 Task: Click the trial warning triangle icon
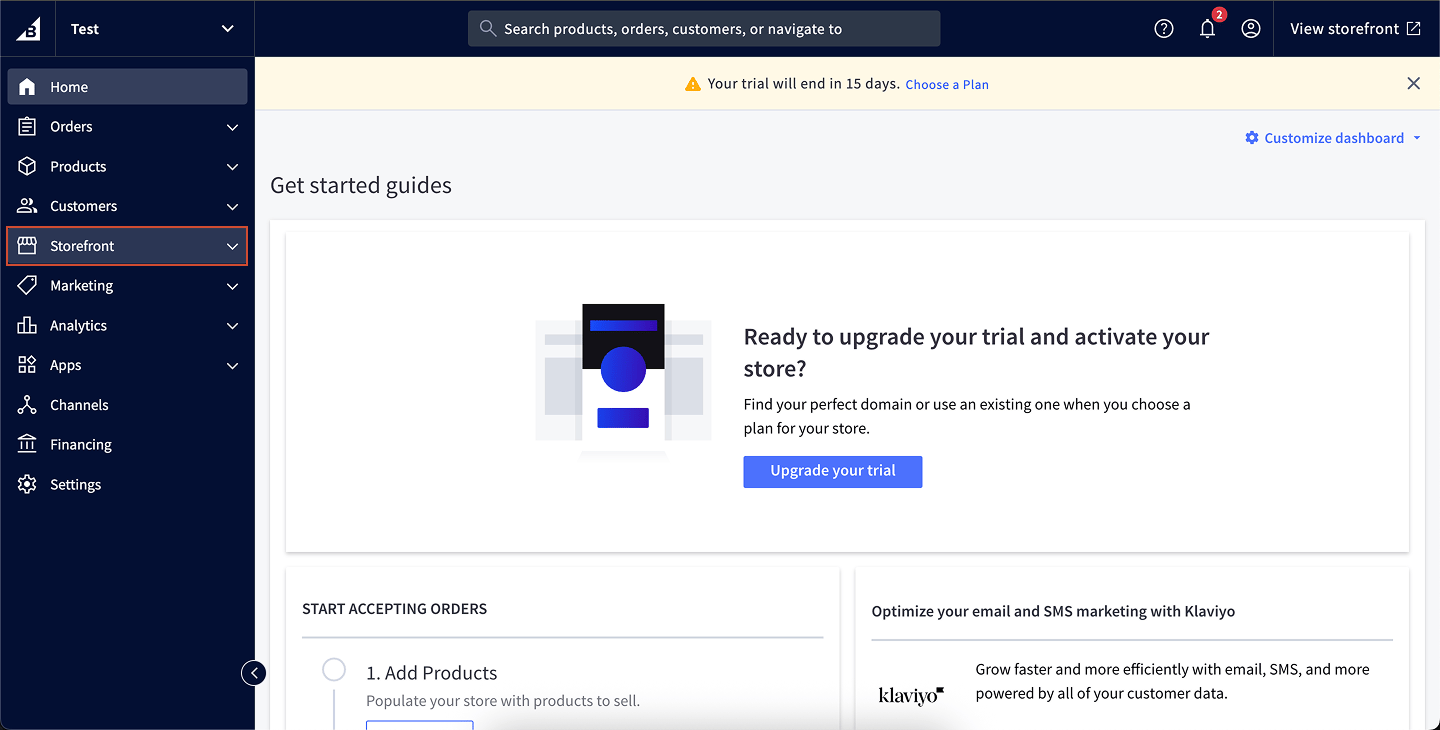692,84
